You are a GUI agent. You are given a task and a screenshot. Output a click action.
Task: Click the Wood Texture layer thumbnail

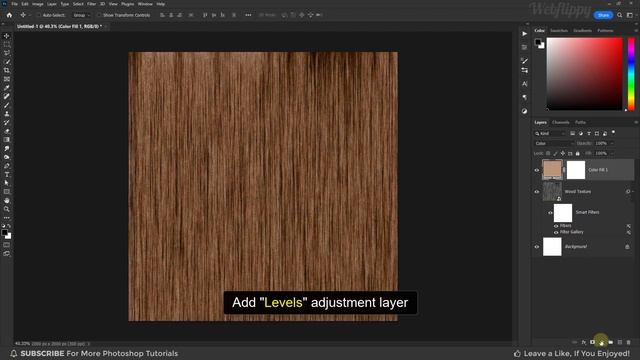(552, 191)
